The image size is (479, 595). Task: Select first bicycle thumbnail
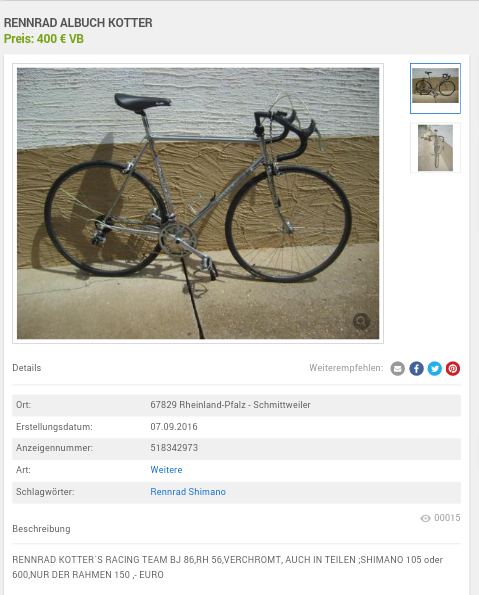pyautogui.click(x=435, y=88)
